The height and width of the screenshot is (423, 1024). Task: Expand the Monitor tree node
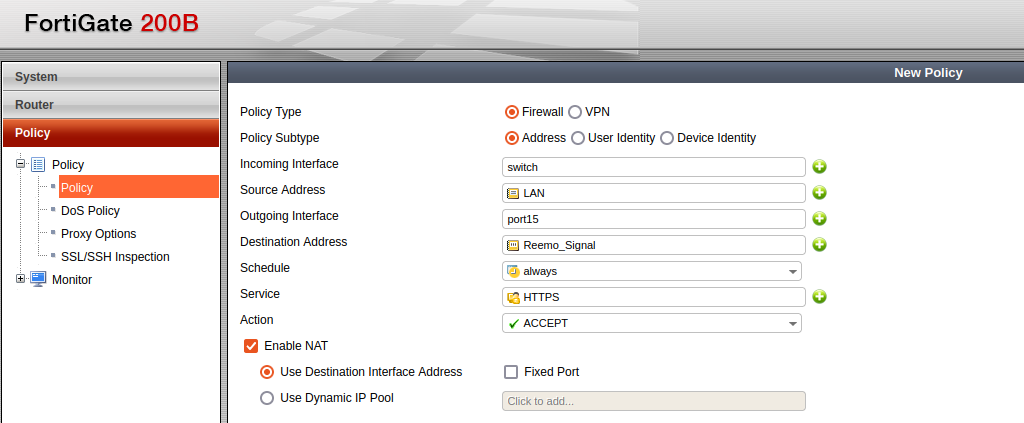click(20, 280)
